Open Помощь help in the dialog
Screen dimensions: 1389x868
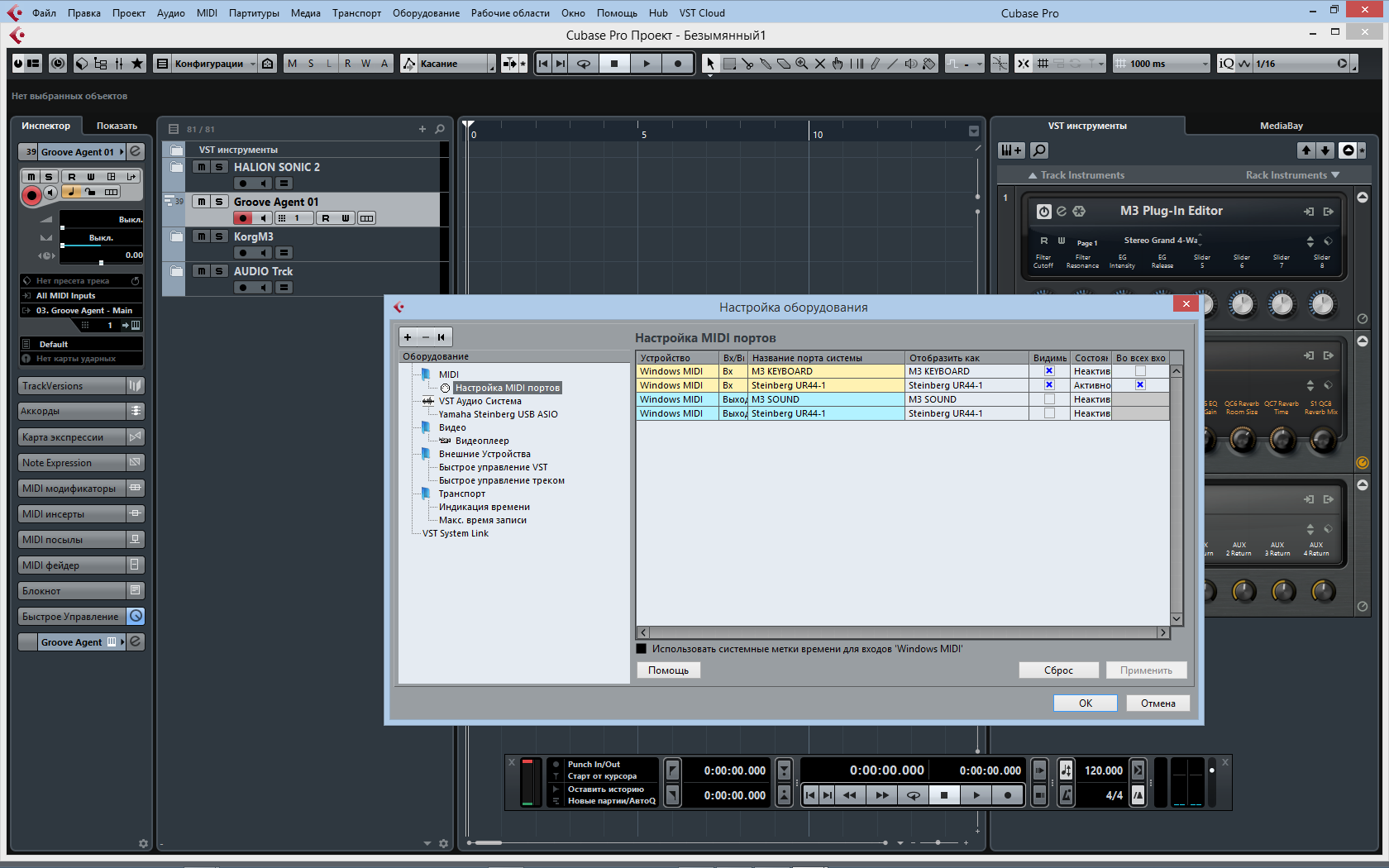click(x=668, y=670)
